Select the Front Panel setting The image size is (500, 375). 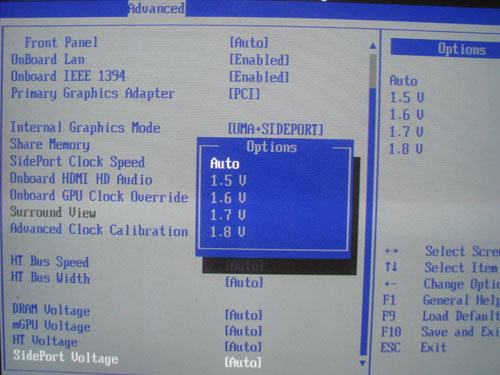61,42
